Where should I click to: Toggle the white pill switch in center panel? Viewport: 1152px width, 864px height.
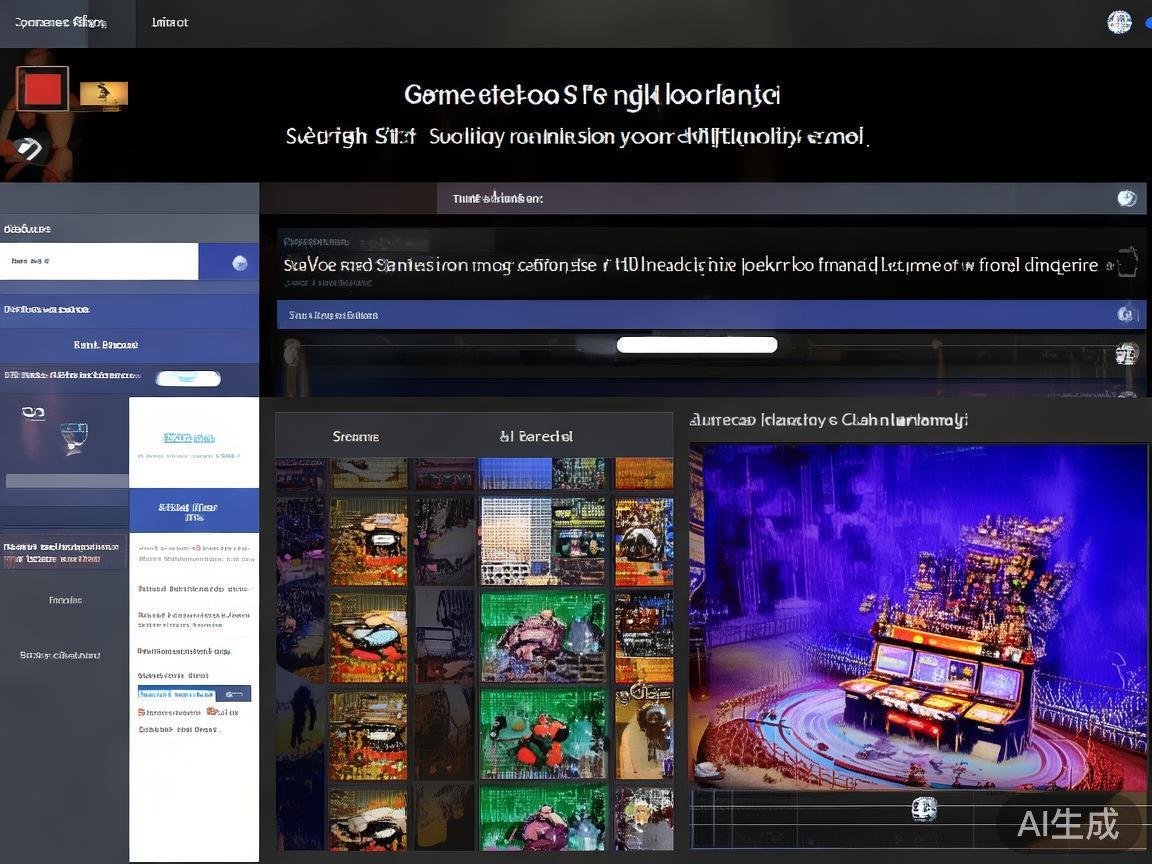pos(697,345)
